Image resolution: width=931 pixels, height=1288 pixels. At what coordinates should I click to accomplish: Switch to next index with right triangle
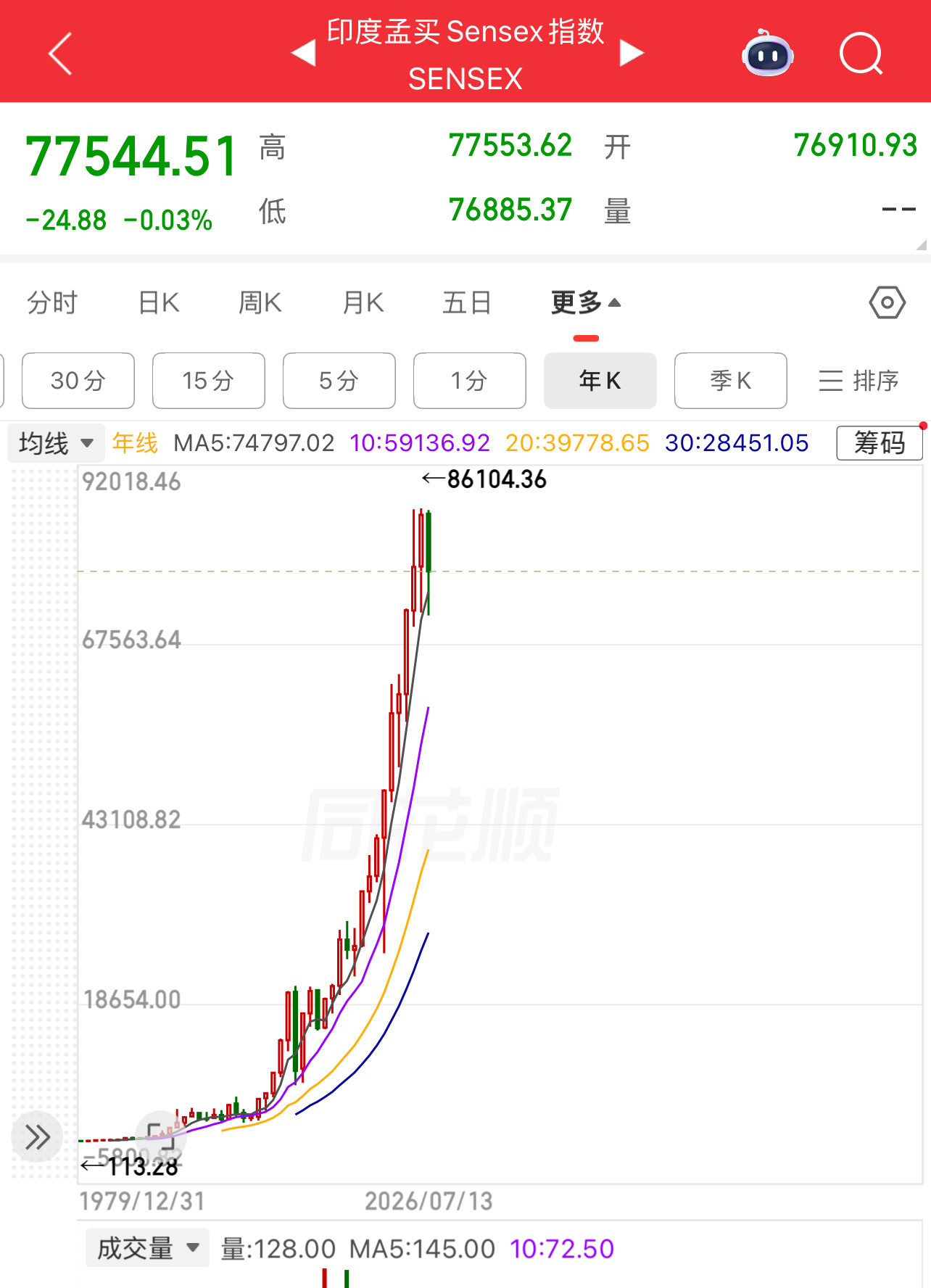click(x=632, y=53)
